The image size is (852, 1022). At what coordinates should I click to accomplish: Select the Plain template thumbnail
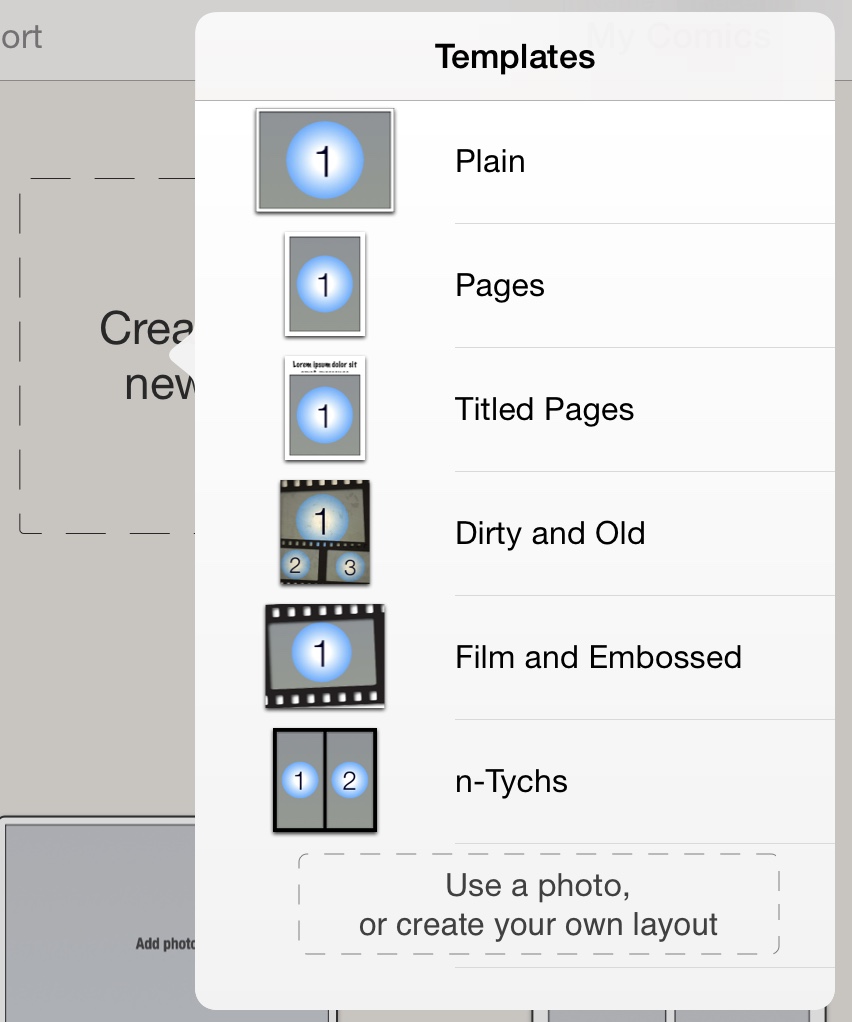325,161
